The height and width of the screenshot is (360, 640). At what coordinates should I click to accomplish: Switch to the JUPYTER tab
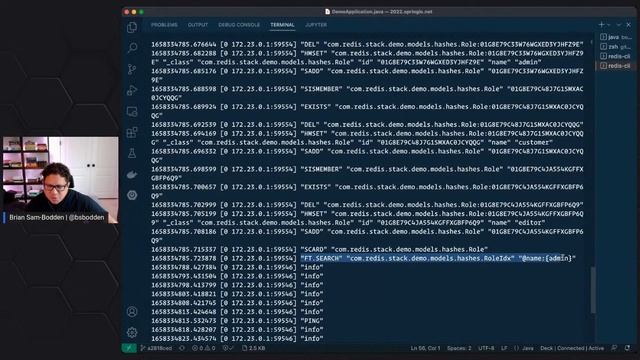[316, 25]
